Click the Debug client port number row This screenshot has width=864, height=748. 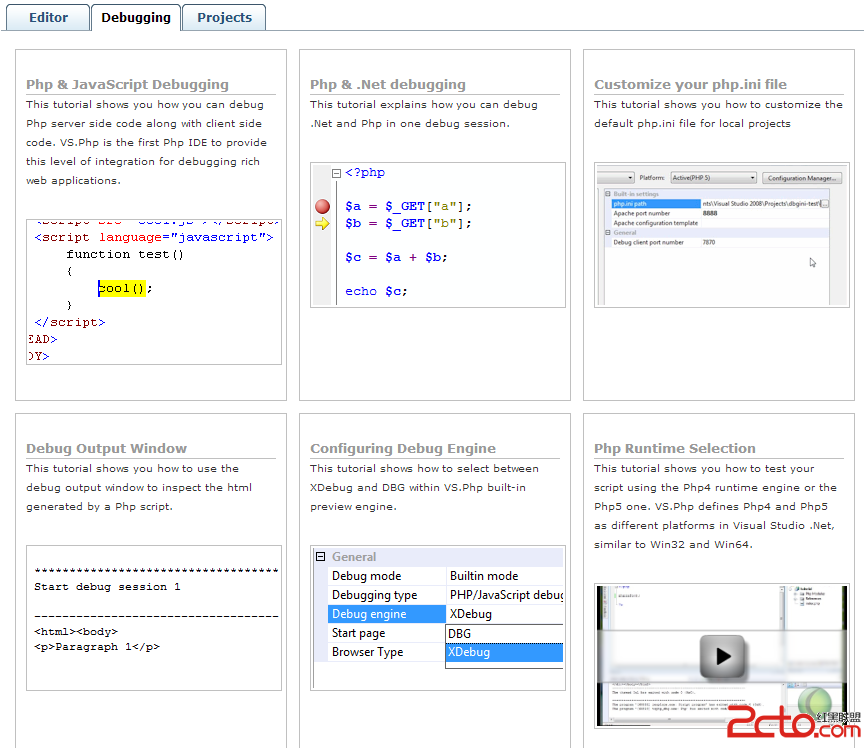[x=720, y=243]
